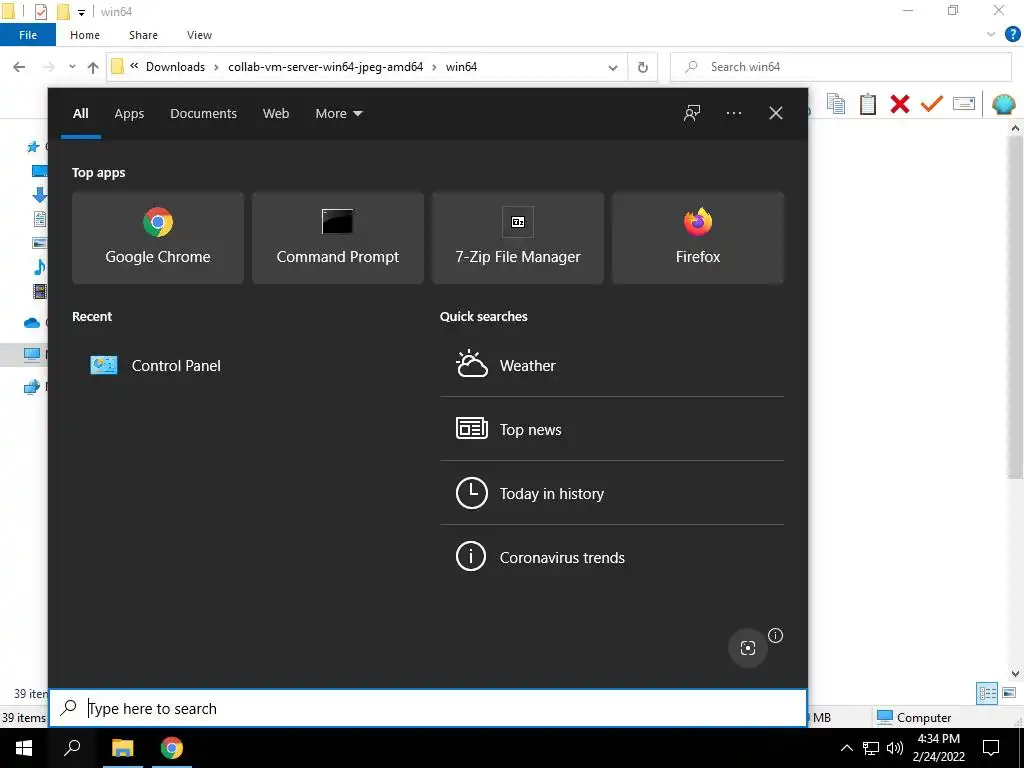Viewport: 1024px width, 768px height.
Task: Click the Explorer vertical scrollbar
Action: [x=1014, y=307]
